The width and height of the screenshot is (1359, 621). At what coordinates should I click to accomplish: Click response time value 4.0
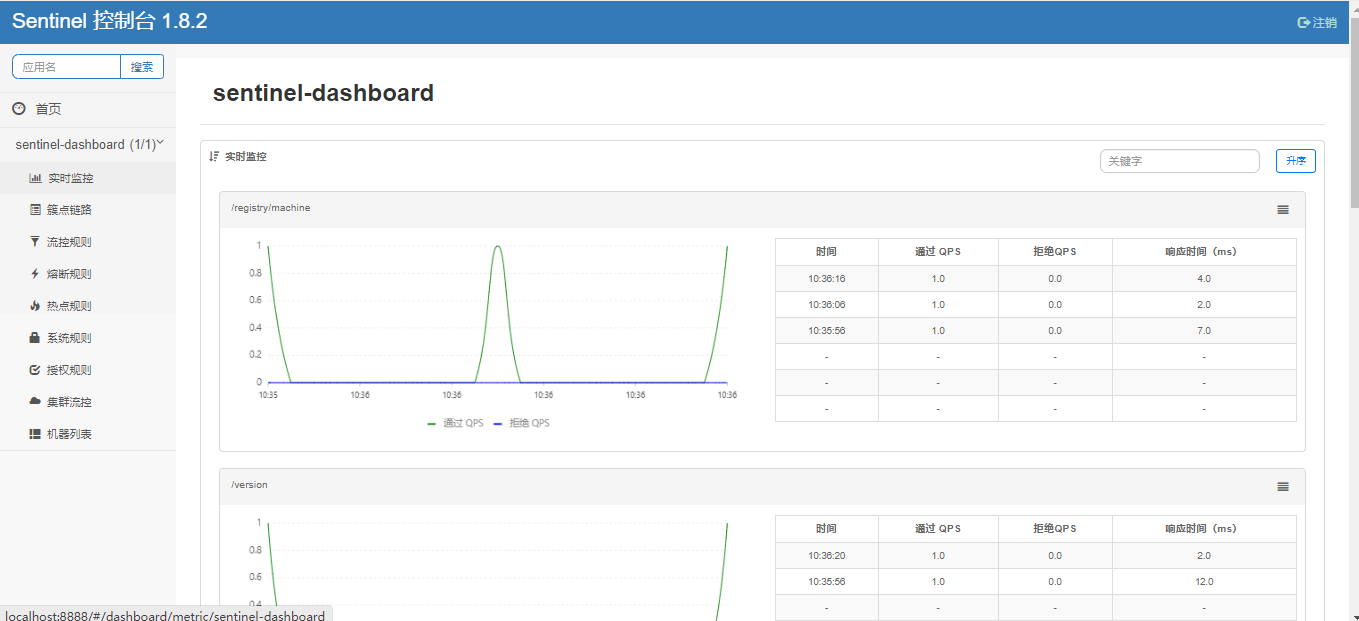[1204, 279]
